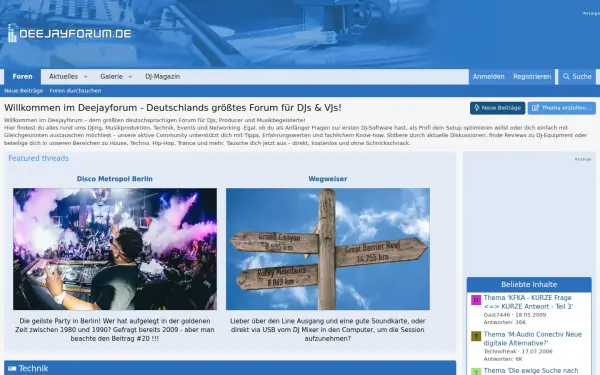Open the olive T avatar beside M-Audio thread
600x375 pixels.
coord(476,336)
